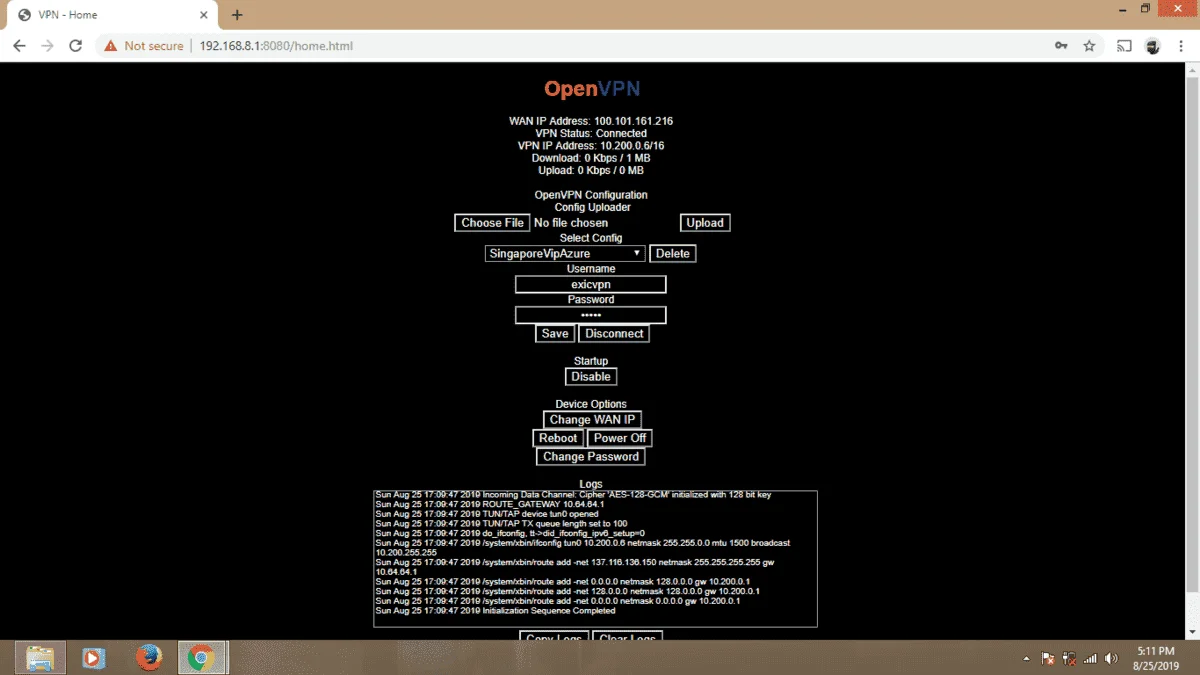Click the ROUTE_GATEWAY 10.64.64.1 log entry
The width and height of the screenshot is (1200, 675).
click(x=489, y=504)
